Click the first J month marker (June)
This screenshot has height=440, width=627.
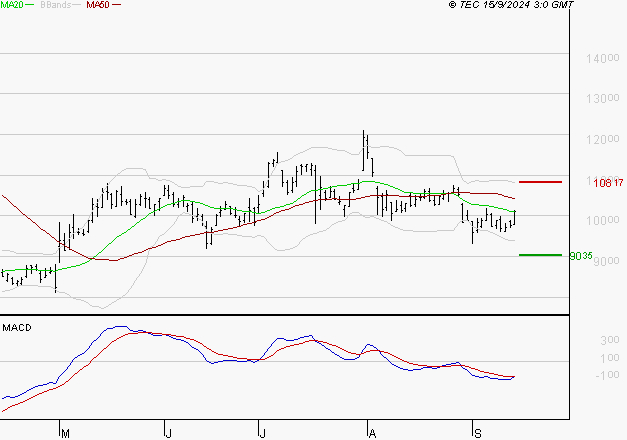pos(169,434)
